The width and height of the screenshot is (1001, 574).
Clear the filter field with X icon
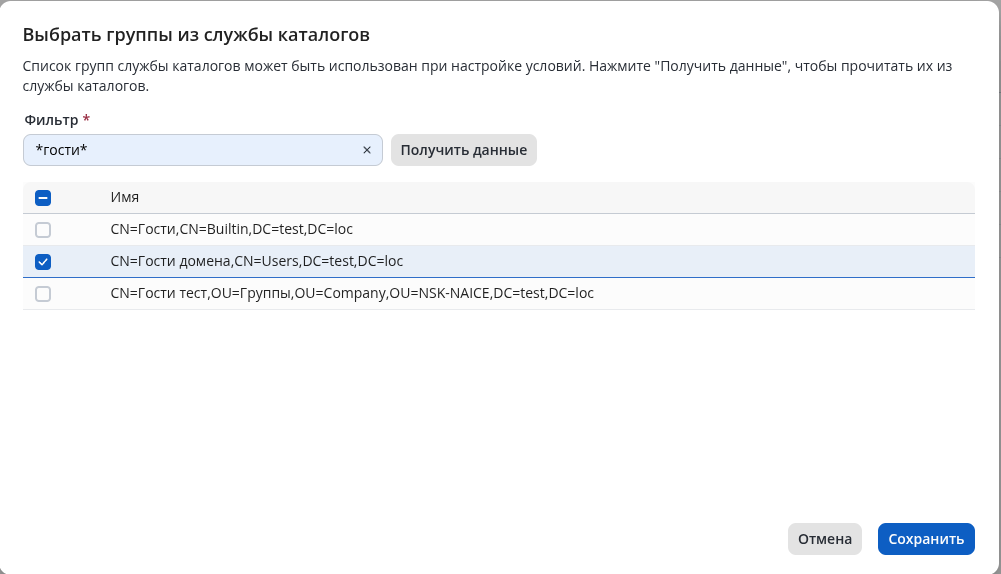[x=367, y=150]
